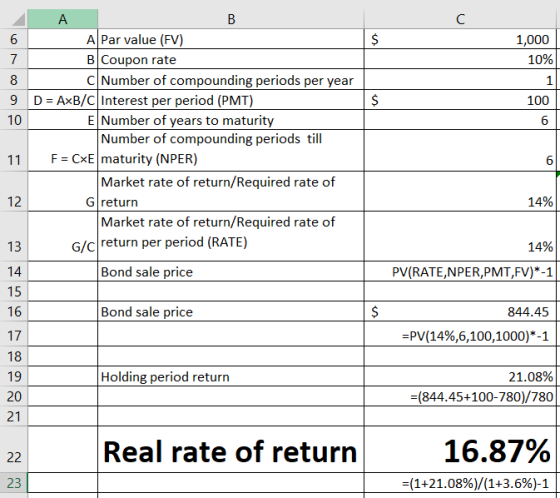
Task: Click '=(844.45+100-780)/780' cell
Action: (x=460, y=396)
